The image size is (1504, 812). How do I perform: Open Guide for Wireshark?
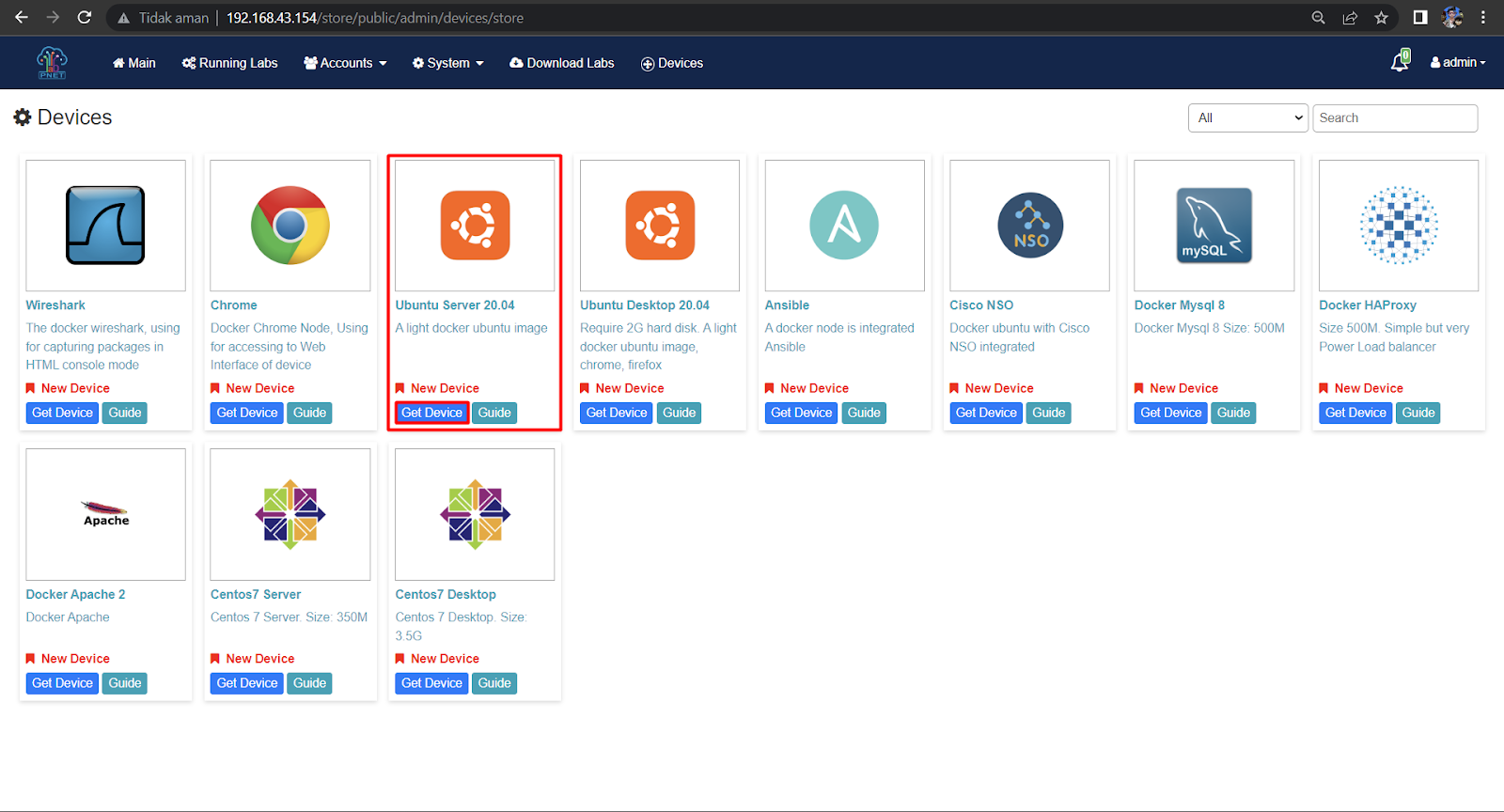tap(125, 413)
